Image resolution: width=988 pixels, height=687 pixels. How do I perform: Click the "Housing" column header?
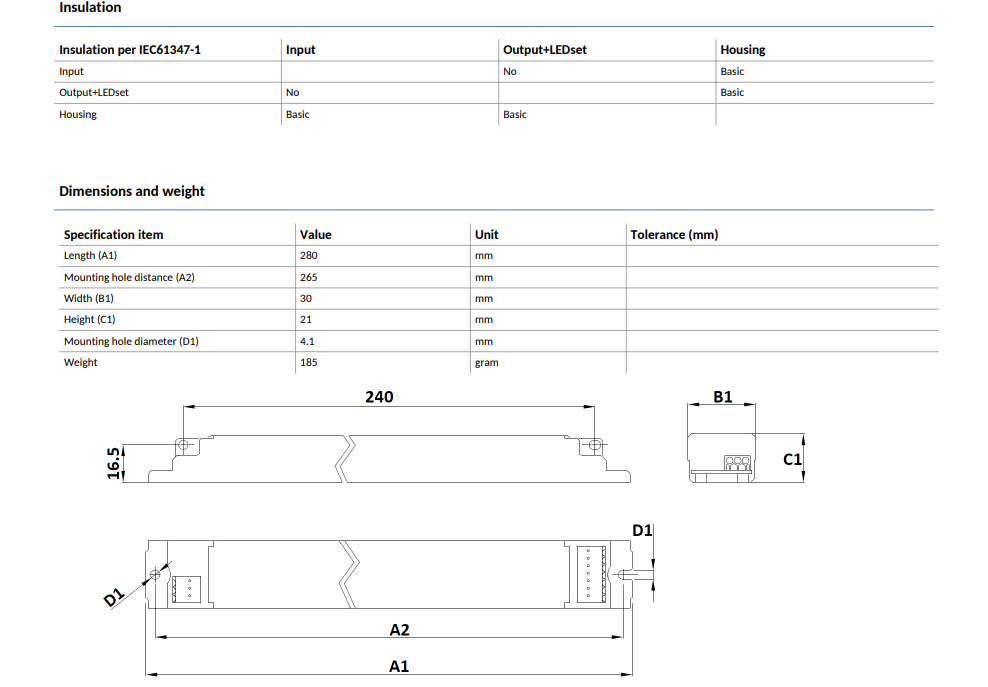[x=743, y=50]
